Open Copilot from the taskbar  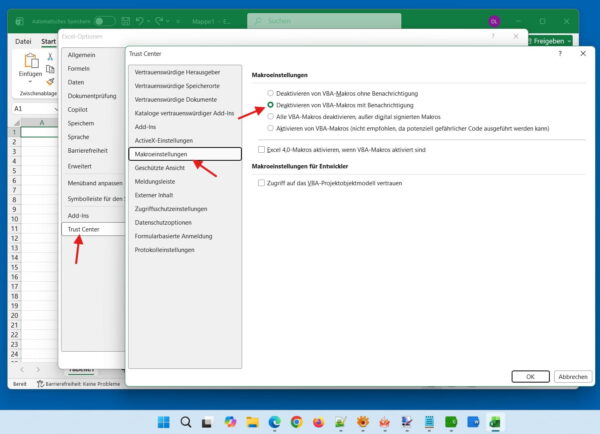click(230, 422)
